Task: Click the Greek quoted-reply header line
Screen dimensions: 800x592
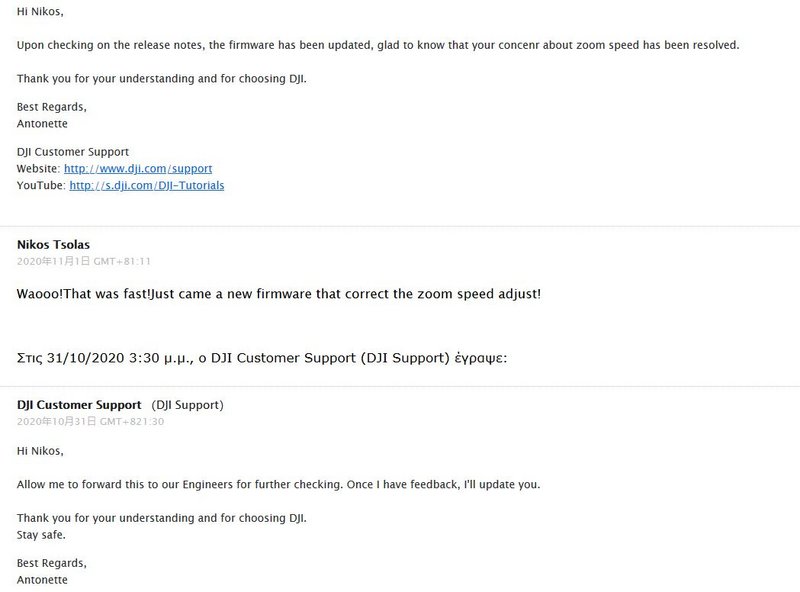Action: pyautogui.click(x=262, y=358)
